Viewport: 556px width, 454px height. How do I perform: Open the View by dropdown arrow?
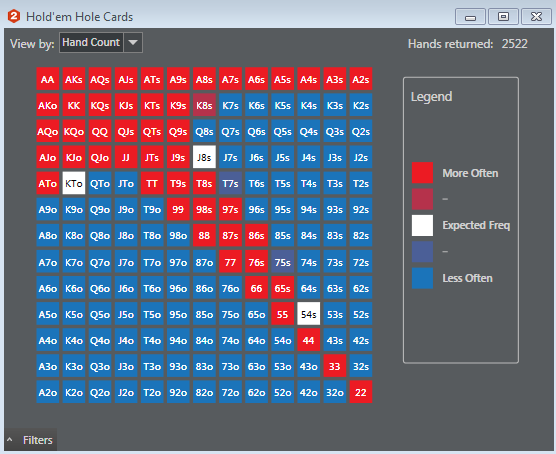(x=133, y=43)
